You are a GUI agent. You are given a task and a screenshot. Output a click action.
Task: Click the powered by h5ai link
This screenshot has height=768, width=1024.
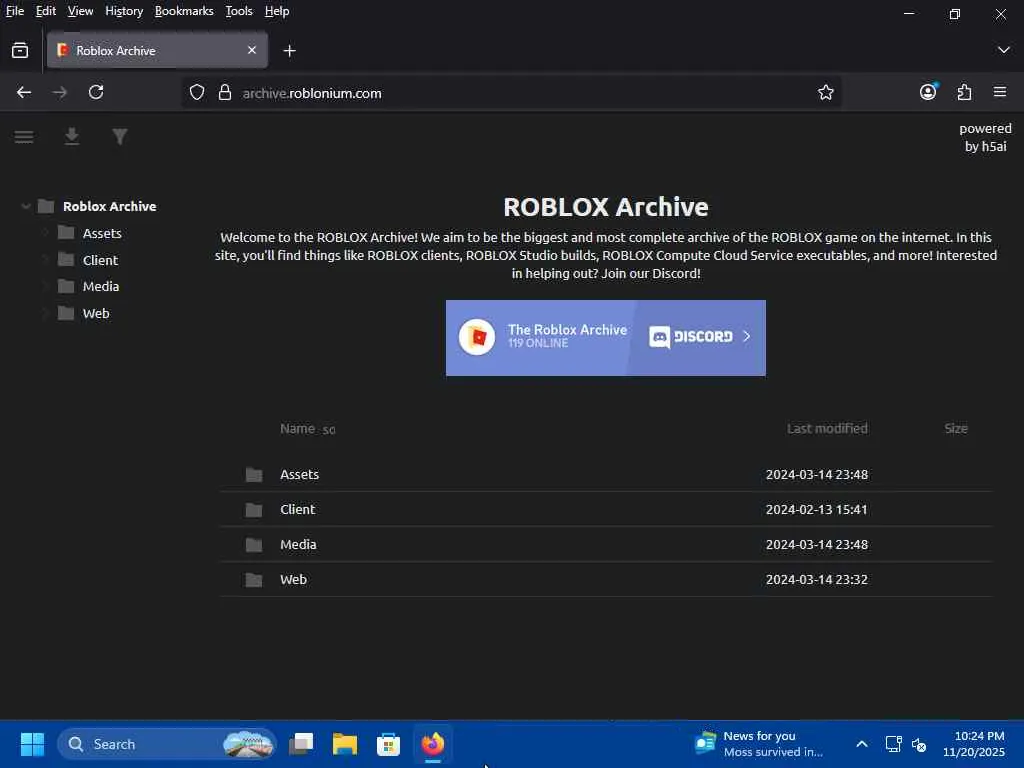[985, 137]
